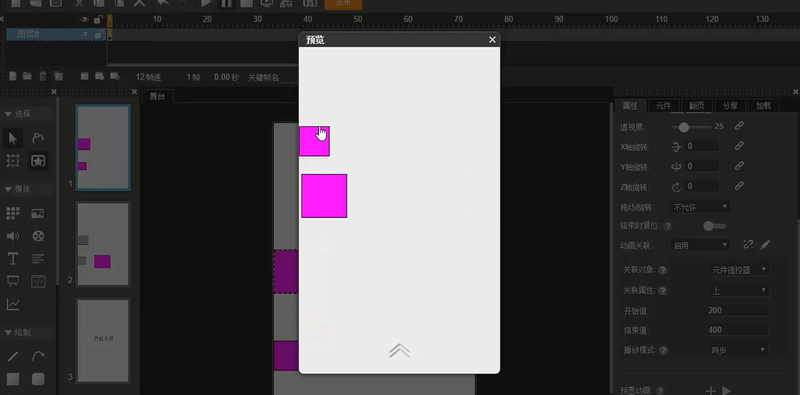Open the 拖动/旋转 dropdown

click(x=700, y=207)
